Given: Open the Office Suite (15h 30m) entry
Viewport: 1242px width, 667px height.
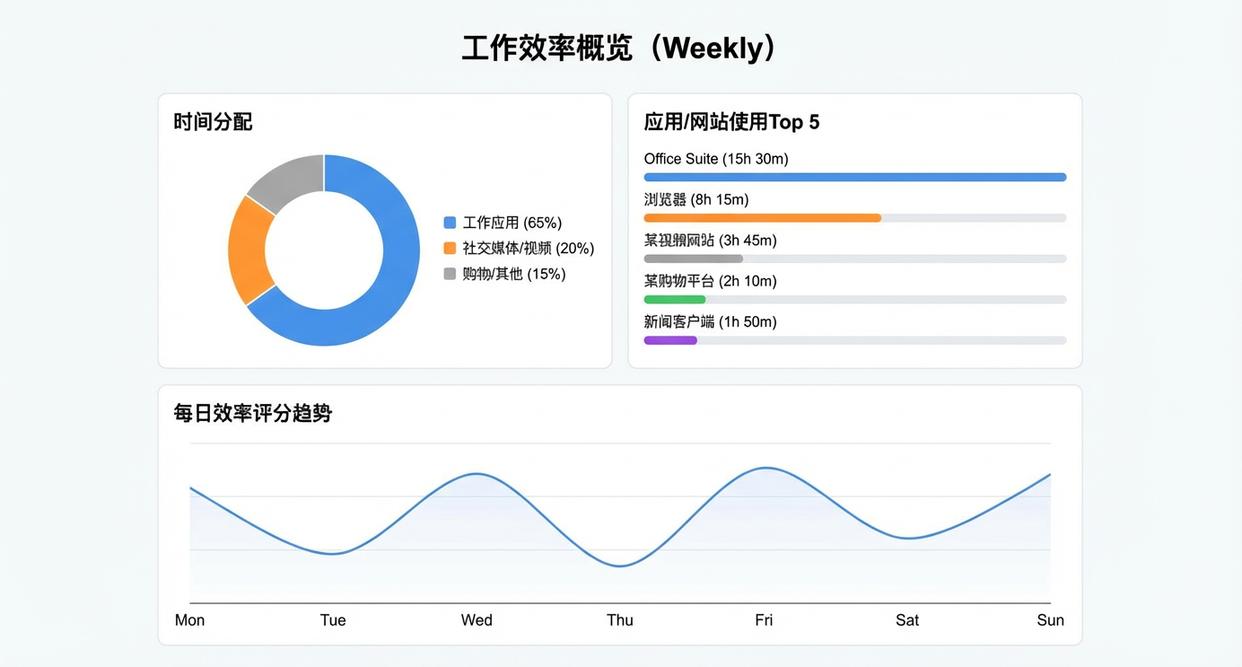Looking at the screenshot, I should coord(716,158).
